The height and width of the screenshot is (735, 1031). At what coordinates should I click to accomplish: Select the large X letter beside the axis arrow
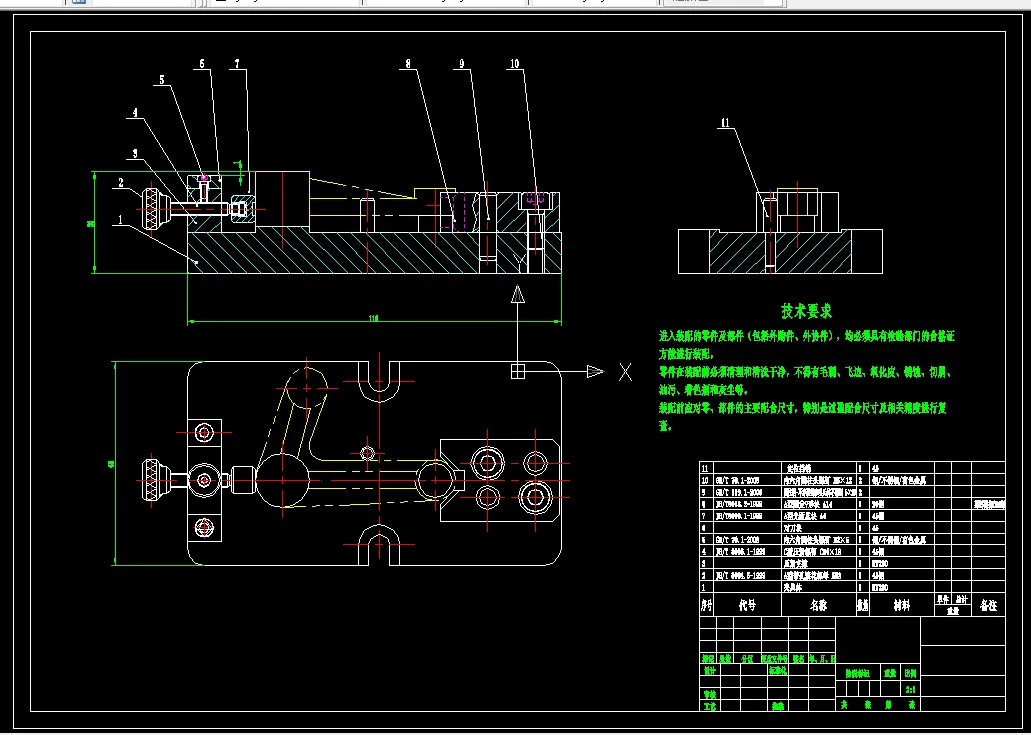(x=625, y=372)
